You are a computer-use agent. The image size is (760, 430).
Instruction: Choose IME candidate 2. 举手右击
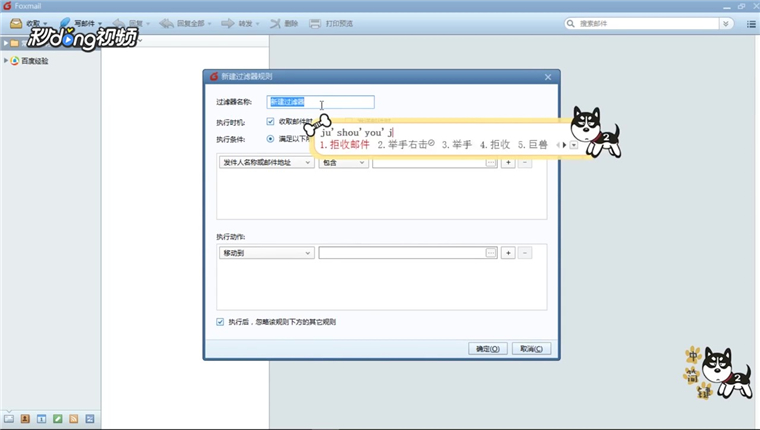pyautogui.click(x=406, y=144)
